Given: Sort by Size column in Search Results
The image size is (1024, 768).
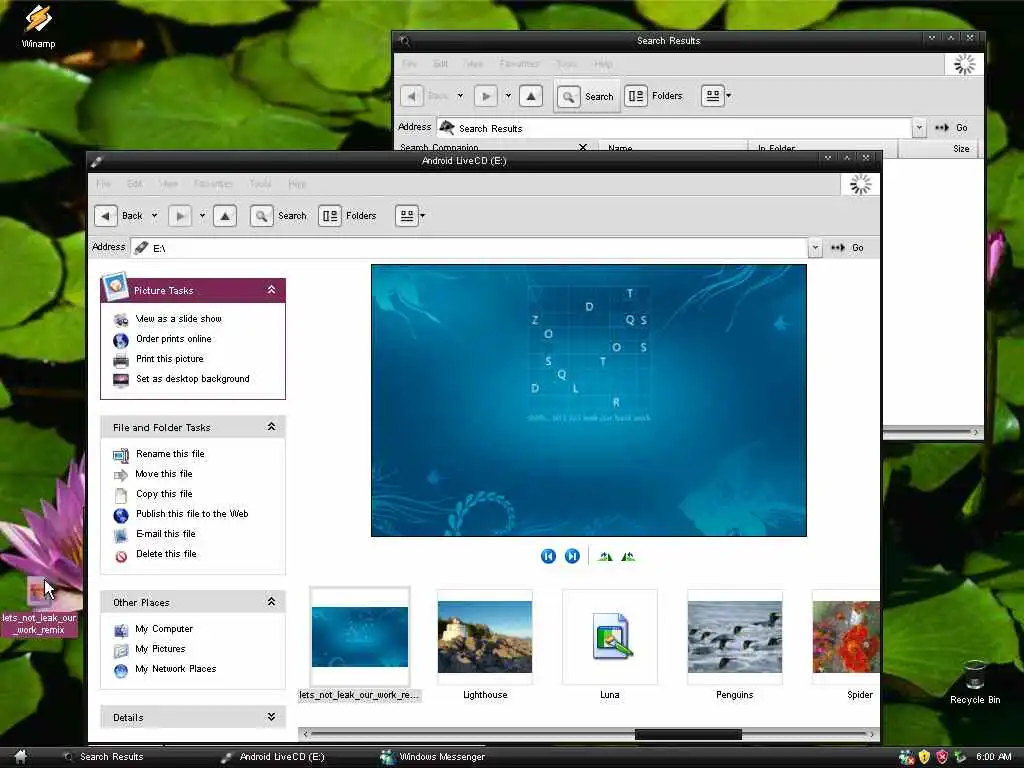Looking at the screenshot, I should (941, 148).
